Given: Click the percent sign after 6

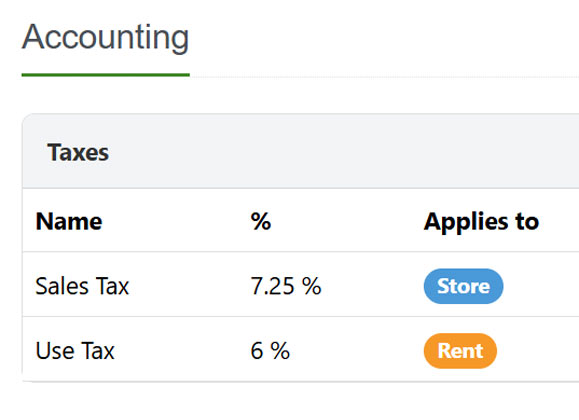Looking at the screenshot, I should pyautogui.click(x=280, y=351).
